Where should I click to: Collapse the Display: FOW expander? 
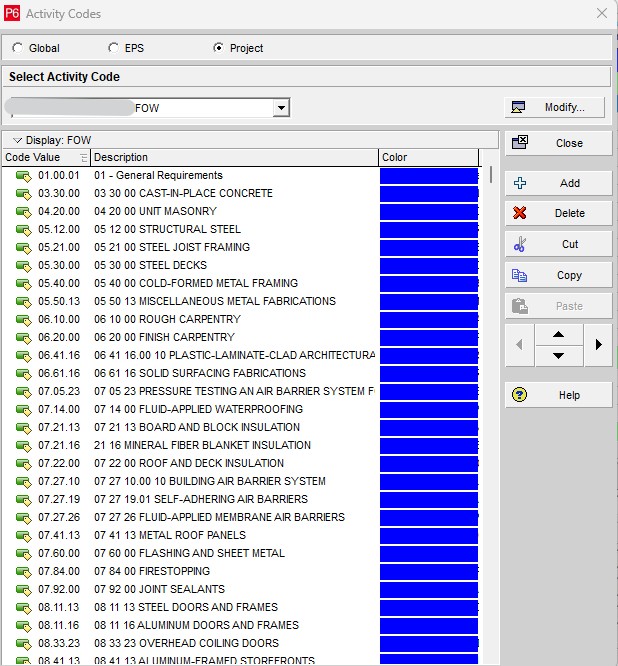click(17, 140)
